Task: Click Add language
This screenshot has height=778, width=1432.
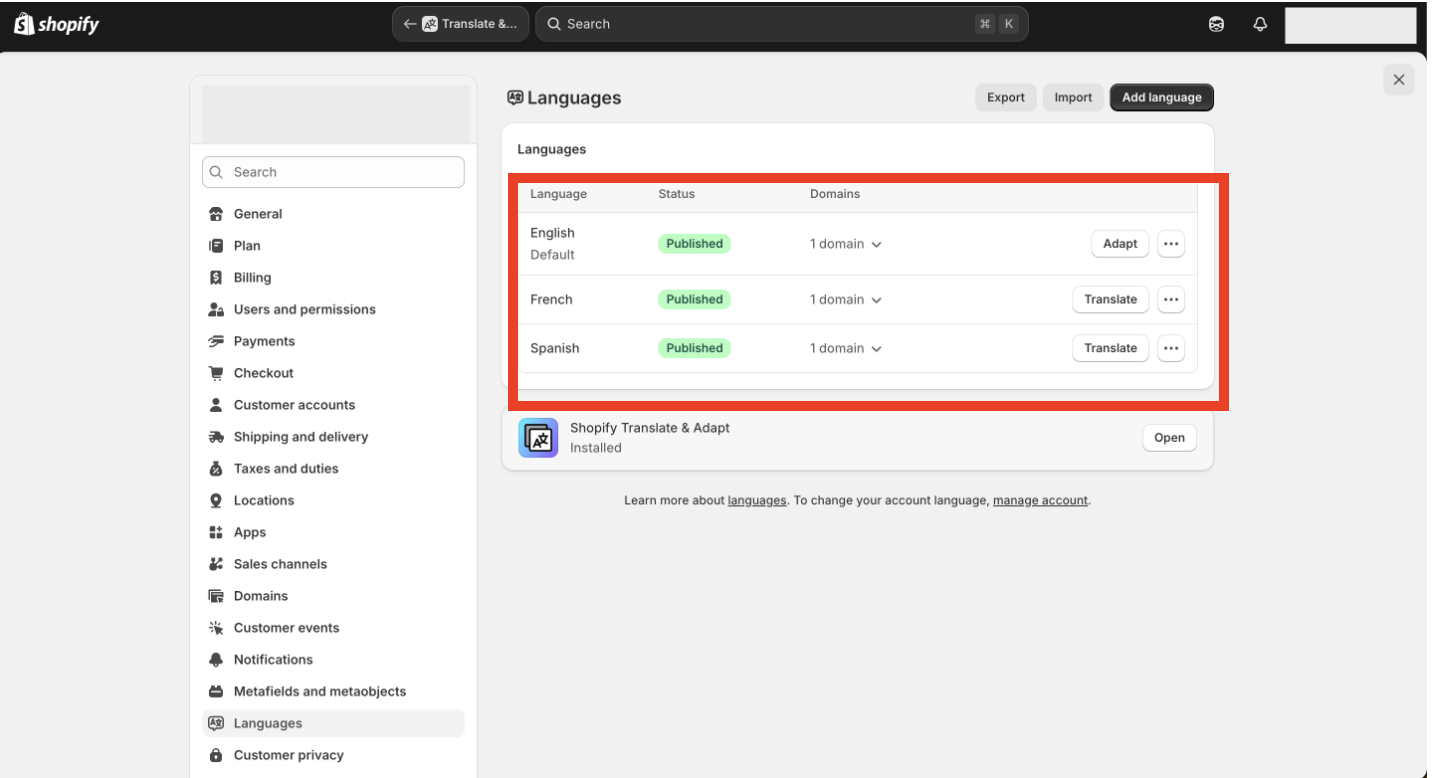Action: click(1162, 97)
